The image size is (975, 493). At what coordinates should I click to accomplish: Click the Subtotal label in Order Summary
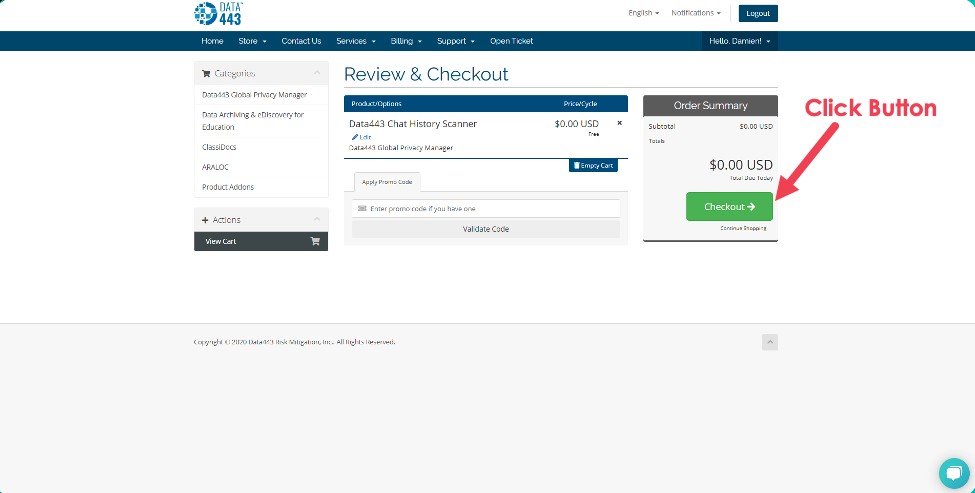[662, 126]
